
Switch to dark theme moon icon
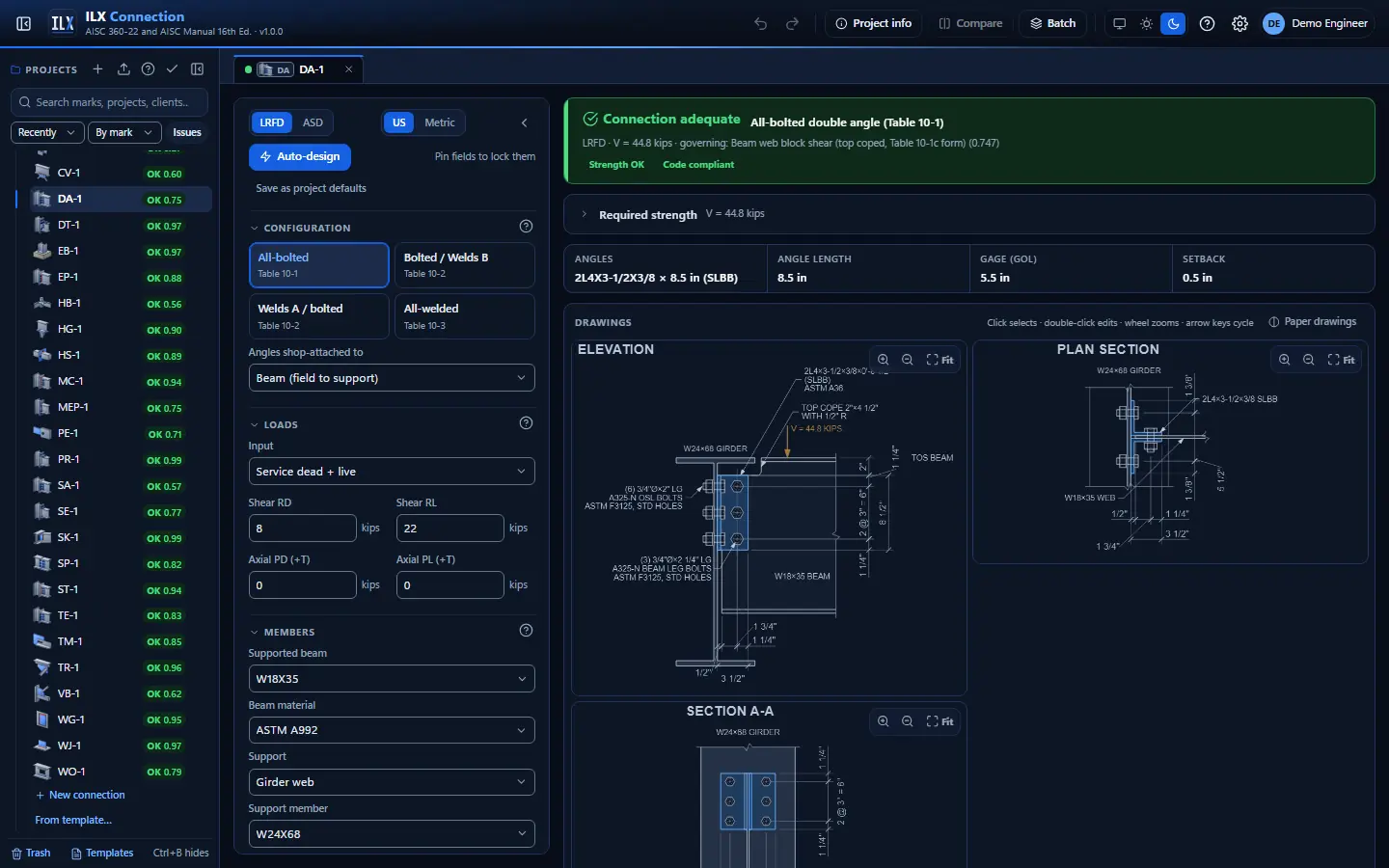[1173, 23]
